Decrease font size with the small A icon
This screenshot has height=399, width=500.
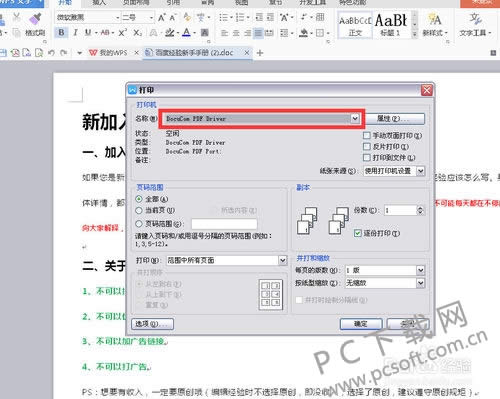(x=173, y=17)
